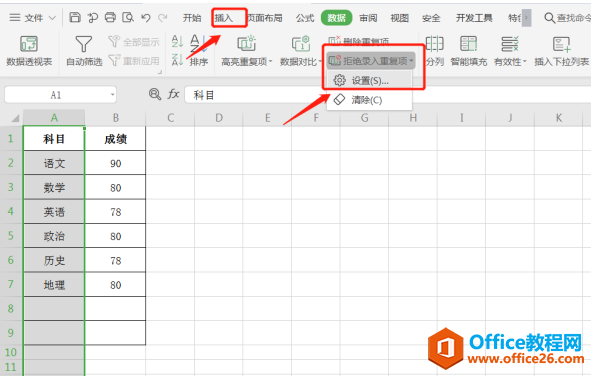Select column A header
The image size is (591, 376).
pyautogui.click(x=54, y=118)
